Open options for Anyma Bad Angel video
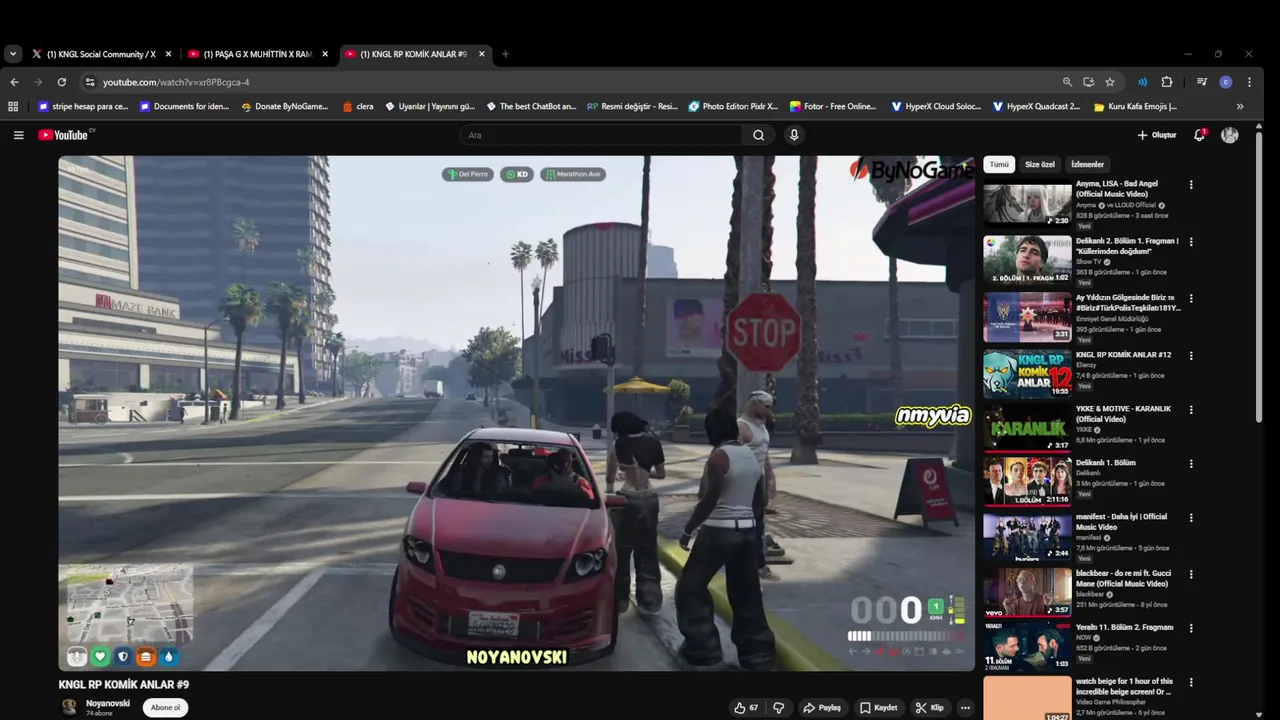 coord(1191,185)
